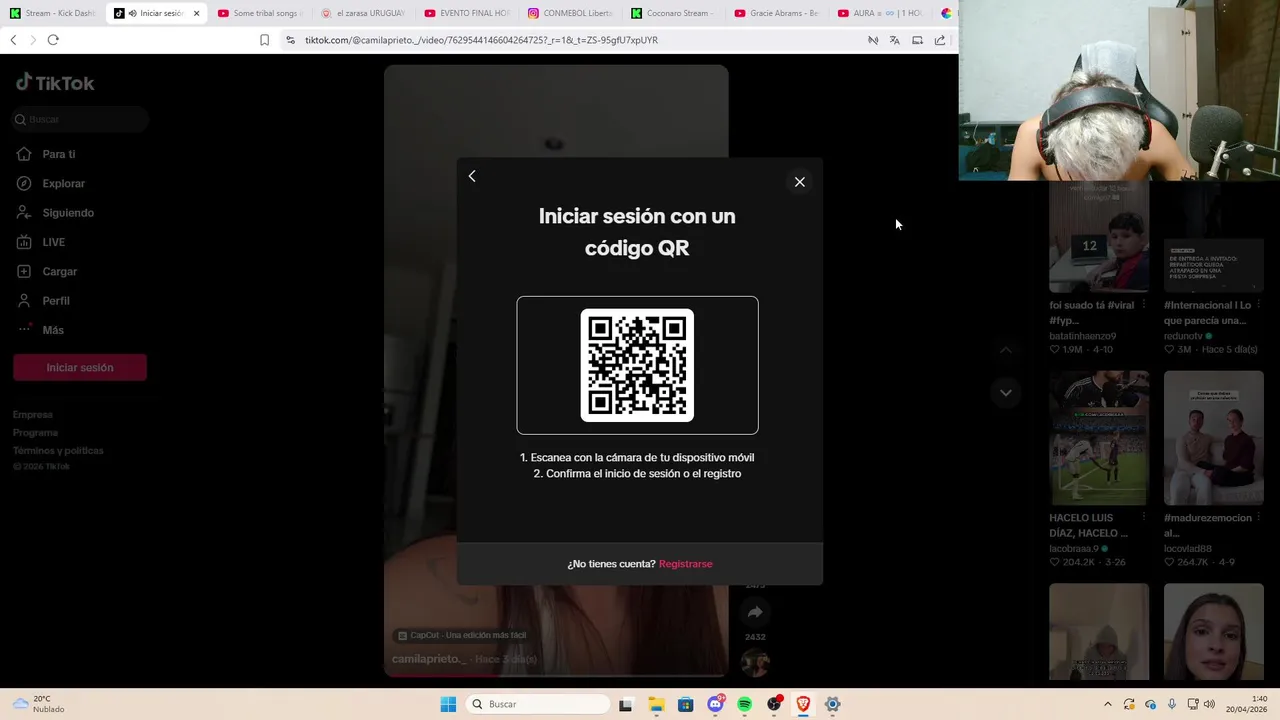Click the browser share icon
The height and width of the screenshot is (720, 1280).
[940, 40]
